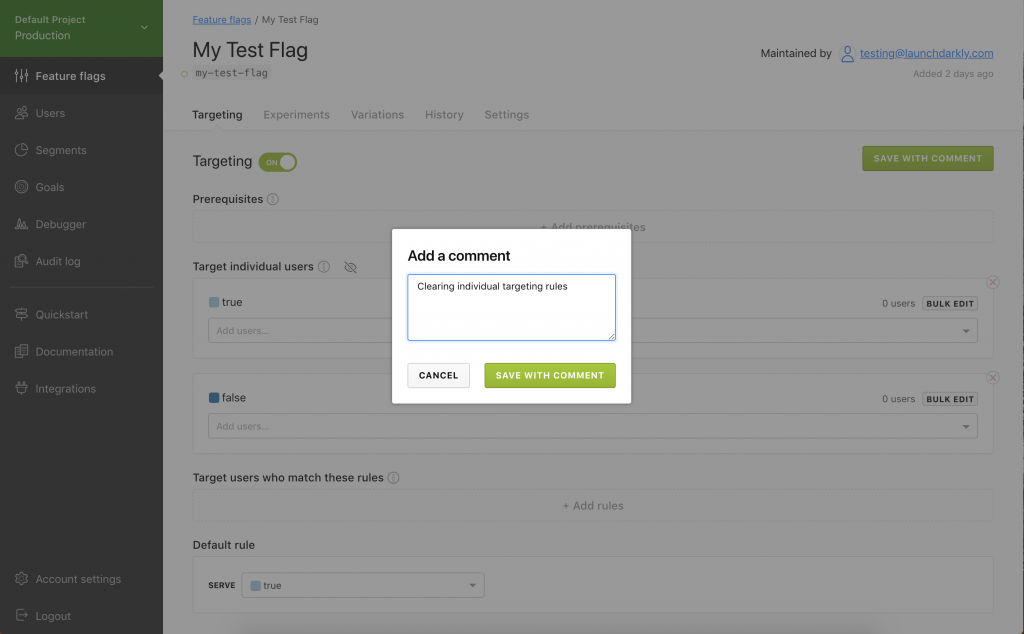Image resolution: width=1024 pixels, height=634 pixels.
Task: Open the Feature flags sidebar icon
Action: click(22, 76)
